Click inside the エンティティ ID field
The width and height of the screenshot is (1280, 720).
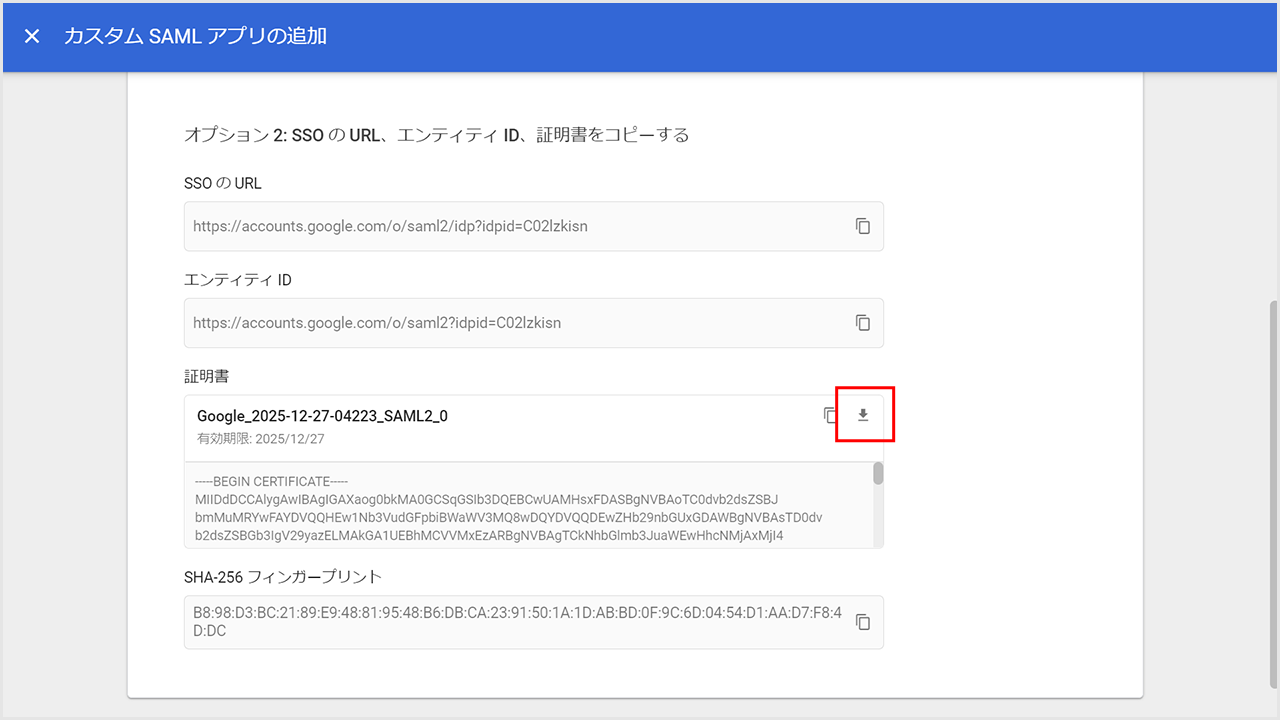500,323
